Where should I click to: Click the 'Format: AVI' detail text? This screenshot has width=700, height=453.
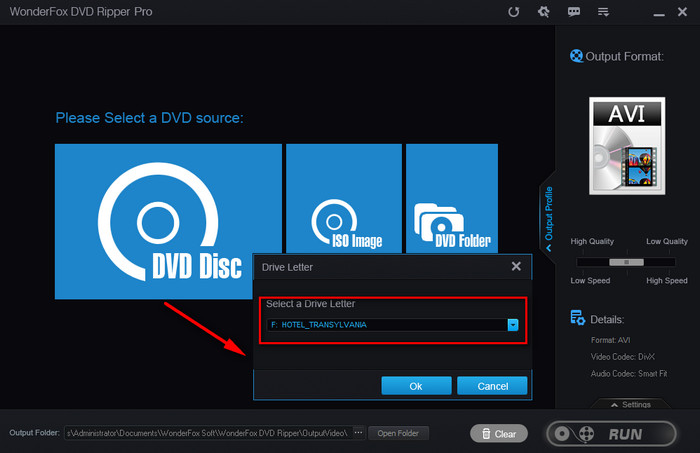(x=610, y=340)
